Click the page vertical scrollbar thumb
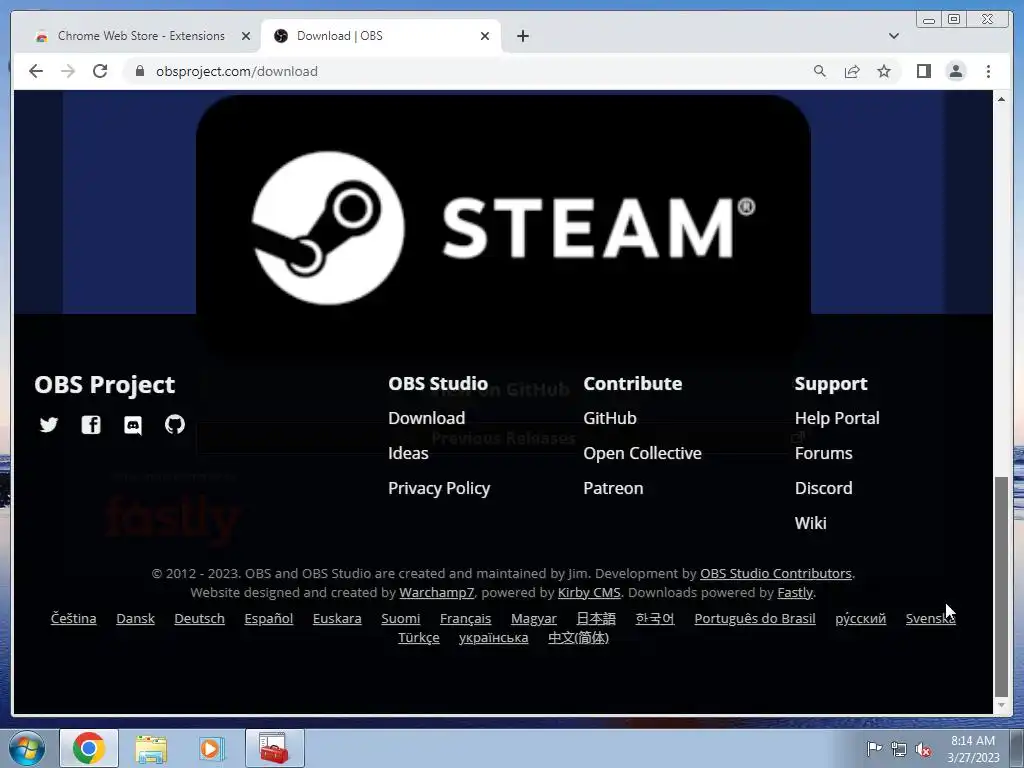 click(1000, 587)
